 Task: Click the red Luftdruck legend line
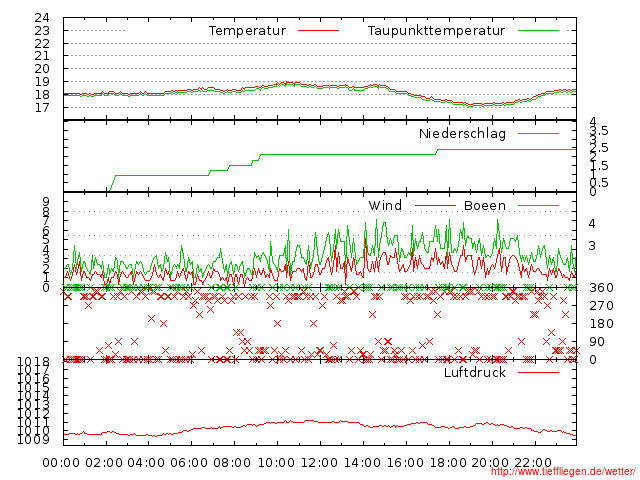[x=538, y=372]
